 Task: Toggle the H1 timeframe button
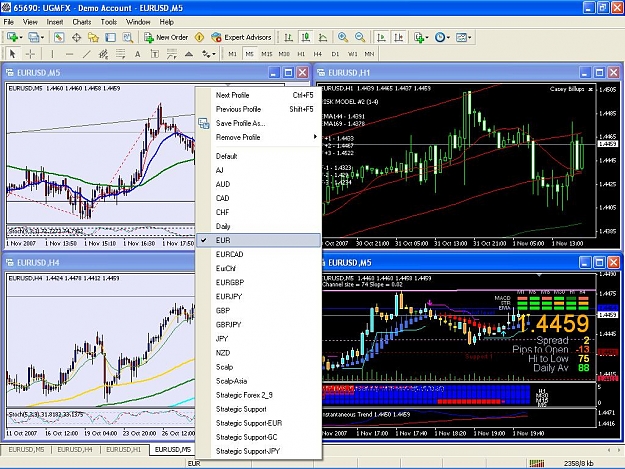[301, 54]
